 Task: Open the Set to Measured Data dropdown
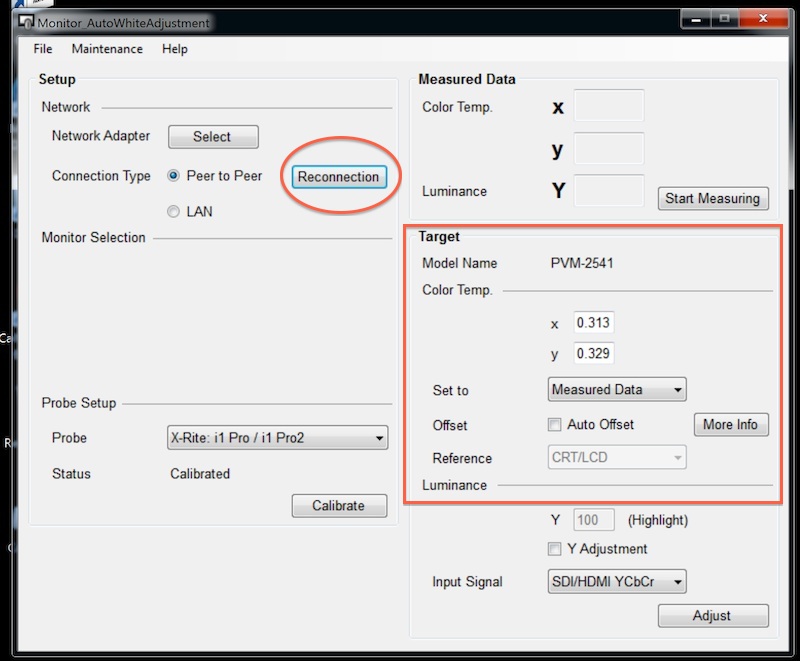point(617,389)
